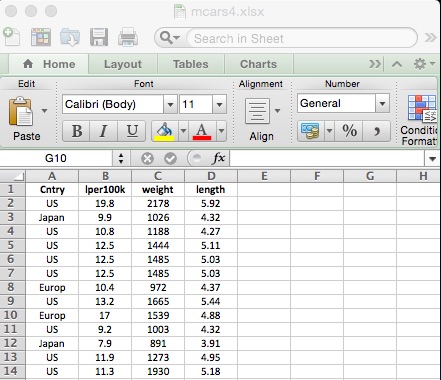The width and height of the screenshot is (441, 380).
Task: Select column G header
Action: click(370, 176)
